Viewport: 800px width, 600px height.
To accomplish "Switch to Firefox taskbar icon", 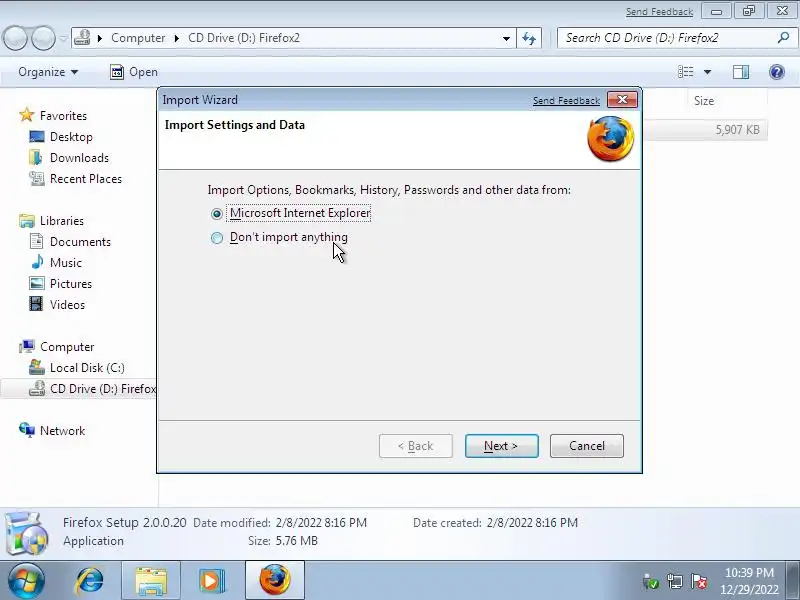I will (x=275, y=580).
